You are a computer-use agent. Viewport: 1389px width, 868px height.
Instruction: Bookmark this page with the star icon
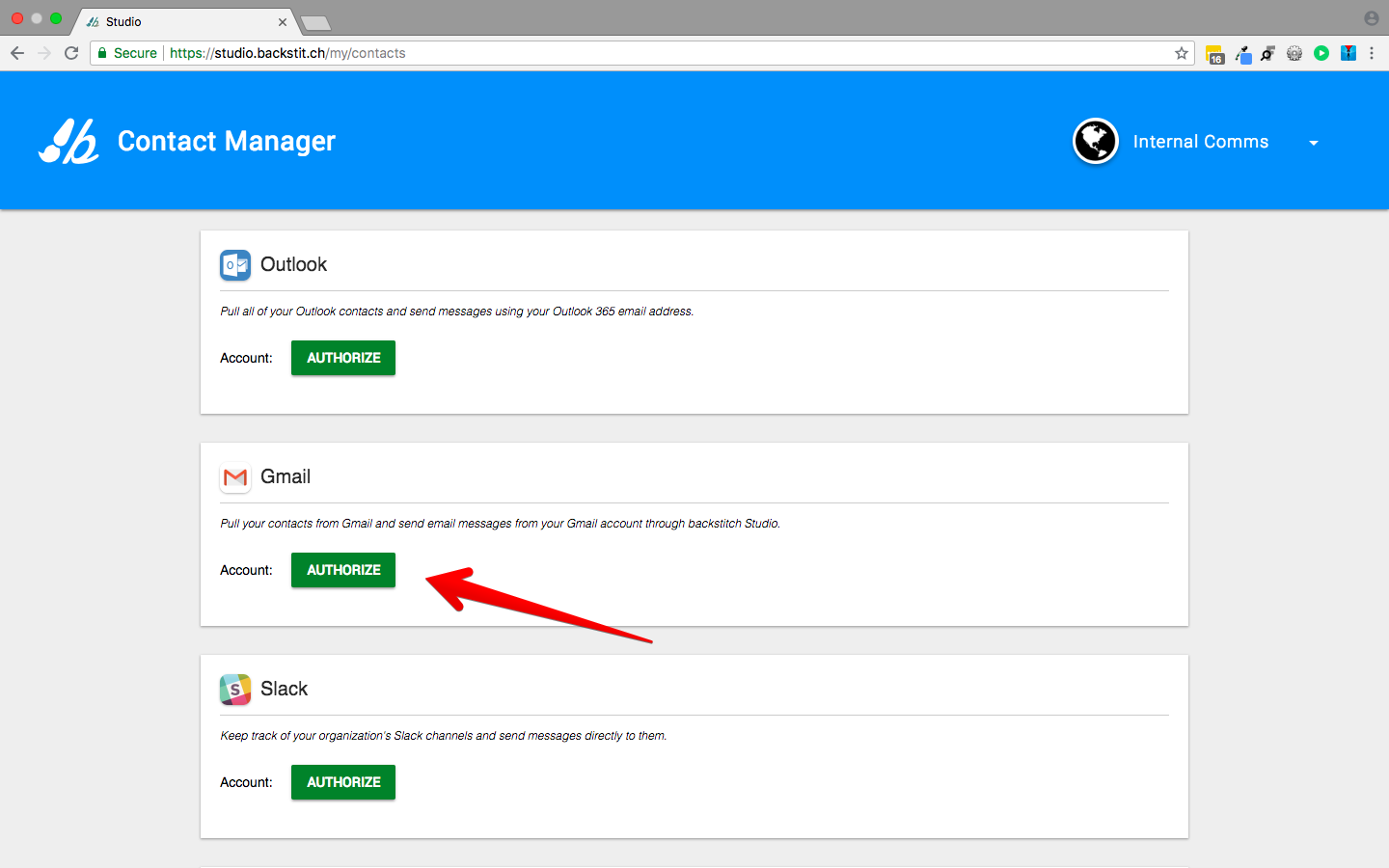coord(1182,53)
